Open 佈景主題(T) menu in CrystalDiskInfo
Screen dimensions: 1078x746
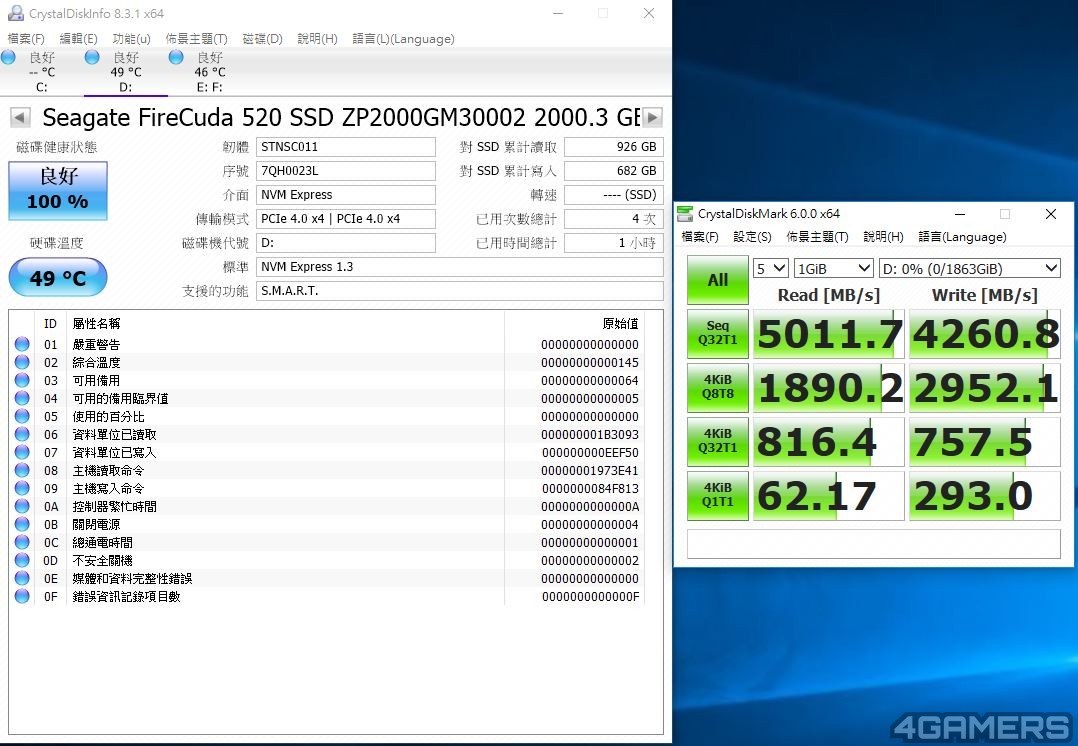coord(196,39)
